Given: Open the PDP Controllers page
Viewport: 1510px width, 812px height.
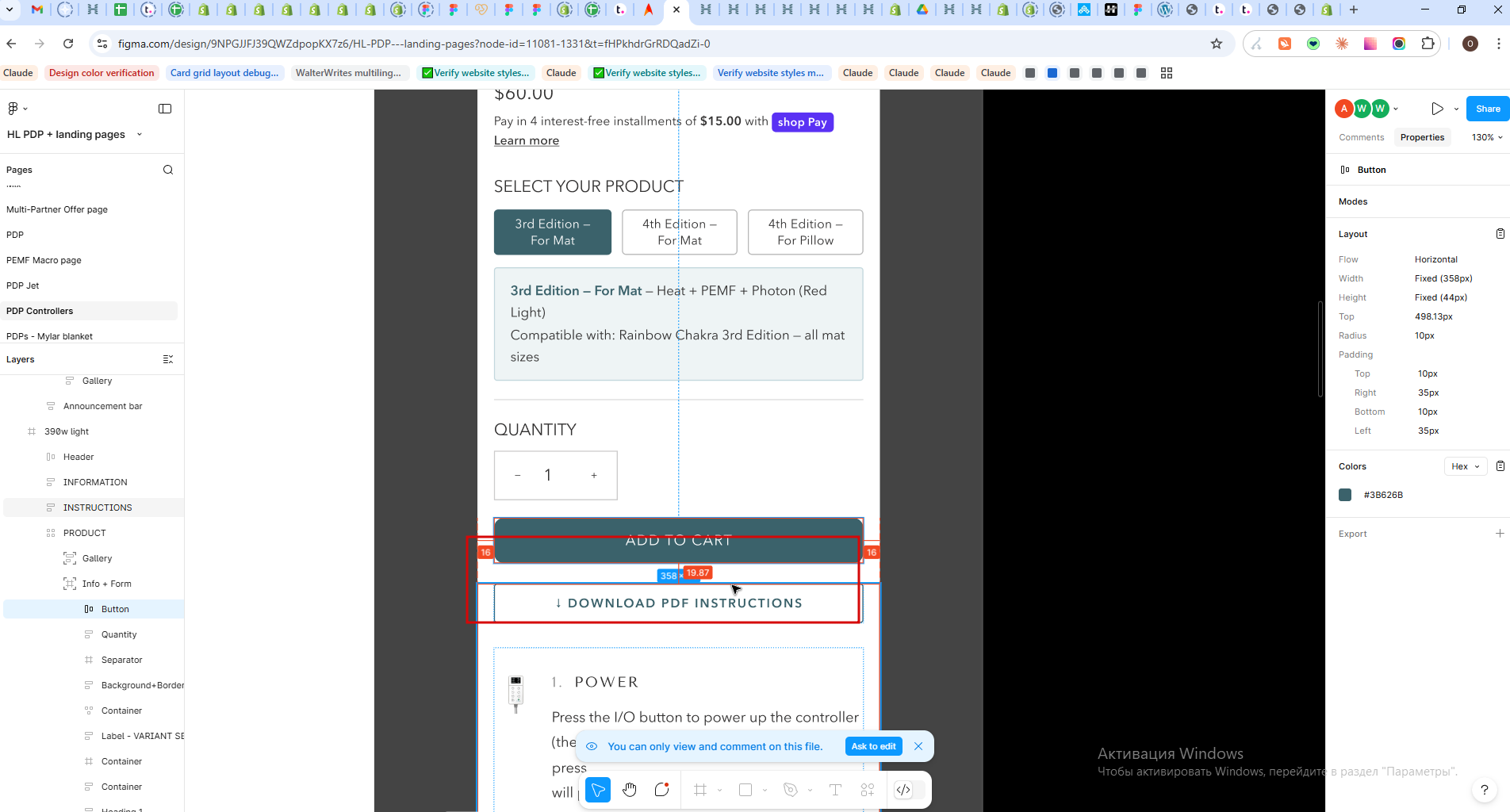Looking at the screenshot, I should point(90,311).
